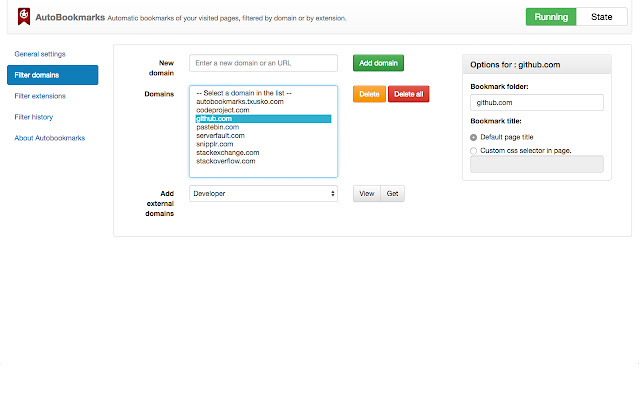Switch toggle to Running
This screenshot has width=640, height=400.
pos(551,17)
